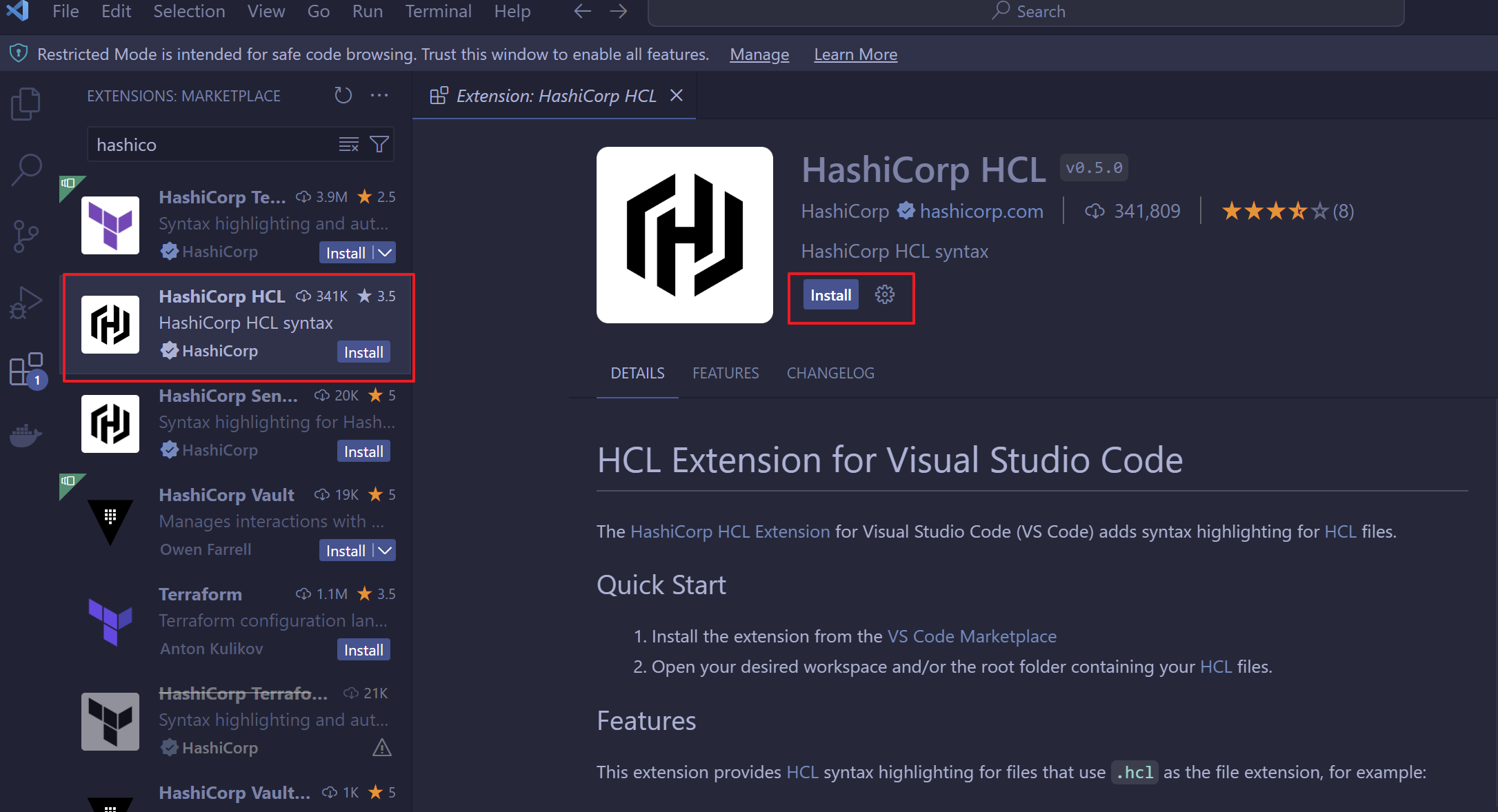Open the Run and Debug view
The width and height of the screenshot is (1498, 812).
tap(26, 303)
